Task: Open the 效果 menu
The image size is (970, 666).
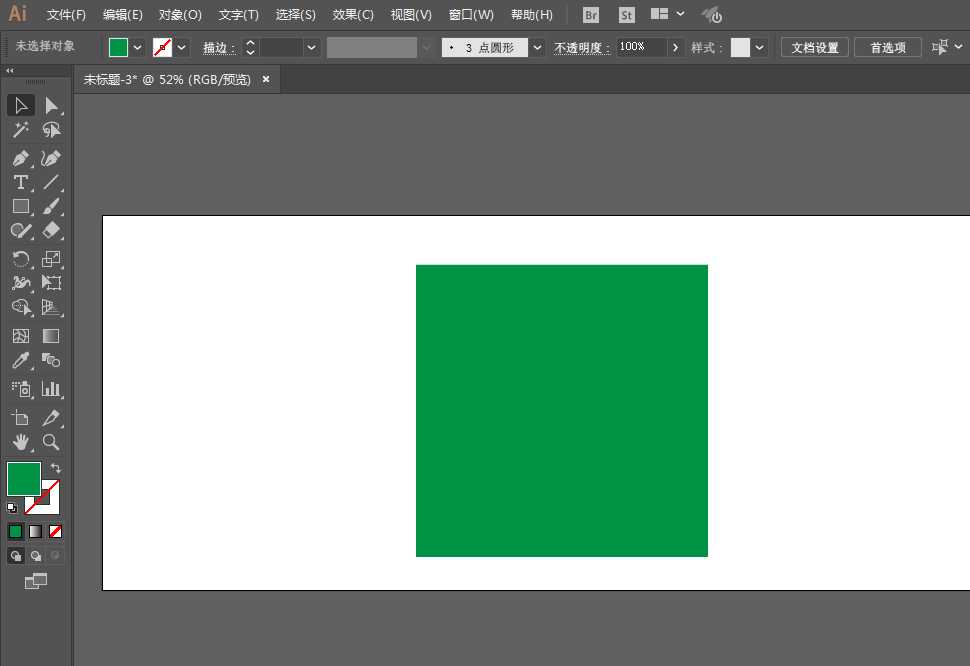Action: [352, 14]
